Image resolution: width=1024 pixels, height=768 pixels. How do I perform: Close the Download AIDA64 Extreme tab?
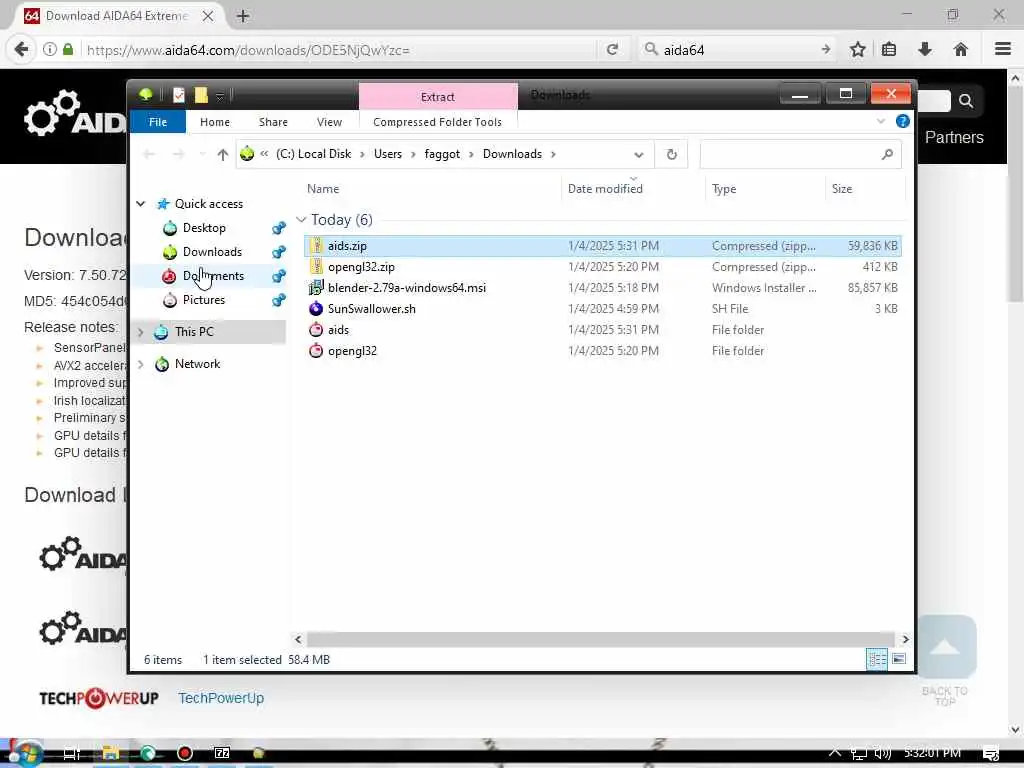pyautogui.click(x=208, y=16)
